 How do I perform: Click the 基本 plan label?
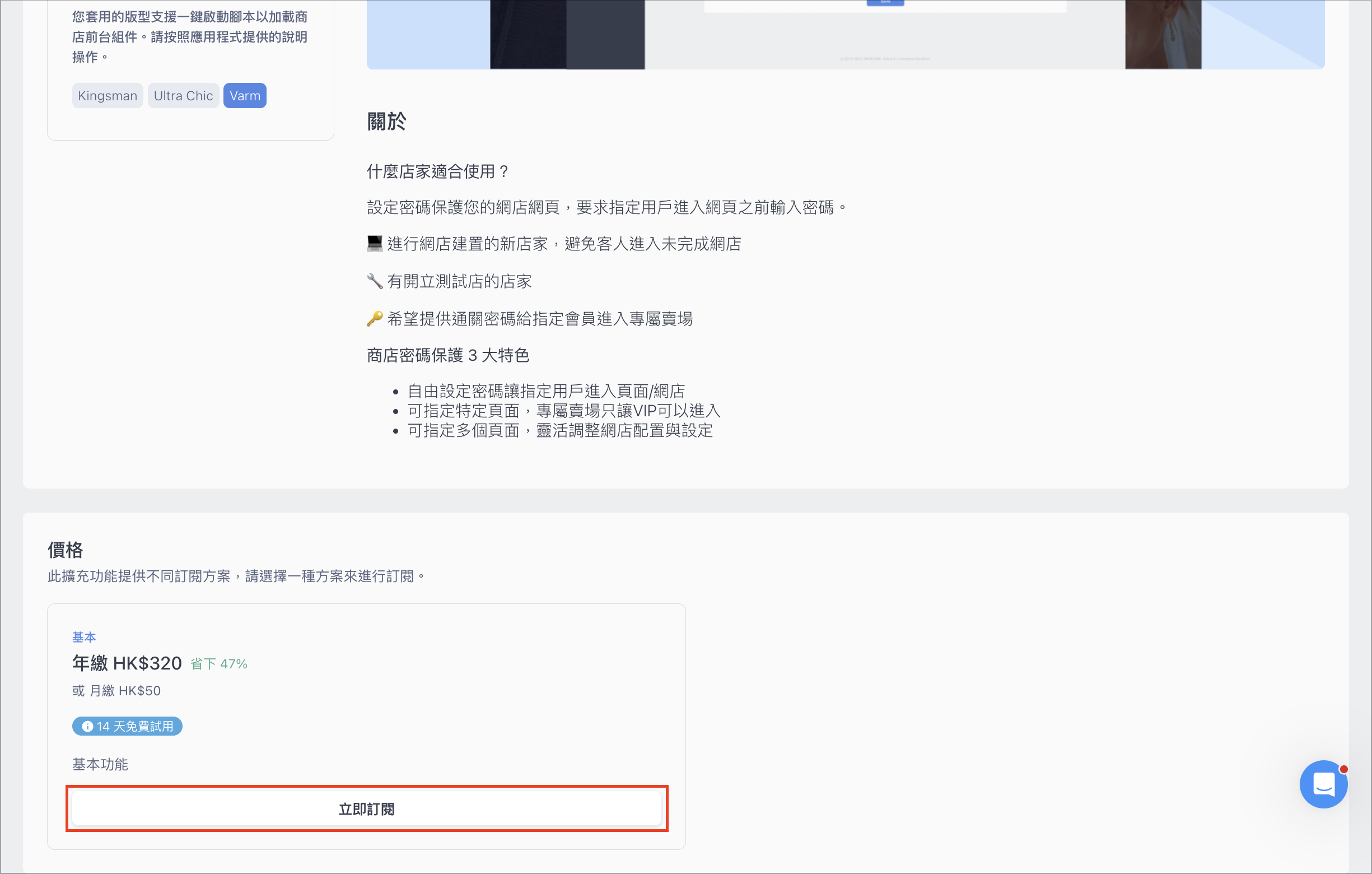click(x=84, y=637)
